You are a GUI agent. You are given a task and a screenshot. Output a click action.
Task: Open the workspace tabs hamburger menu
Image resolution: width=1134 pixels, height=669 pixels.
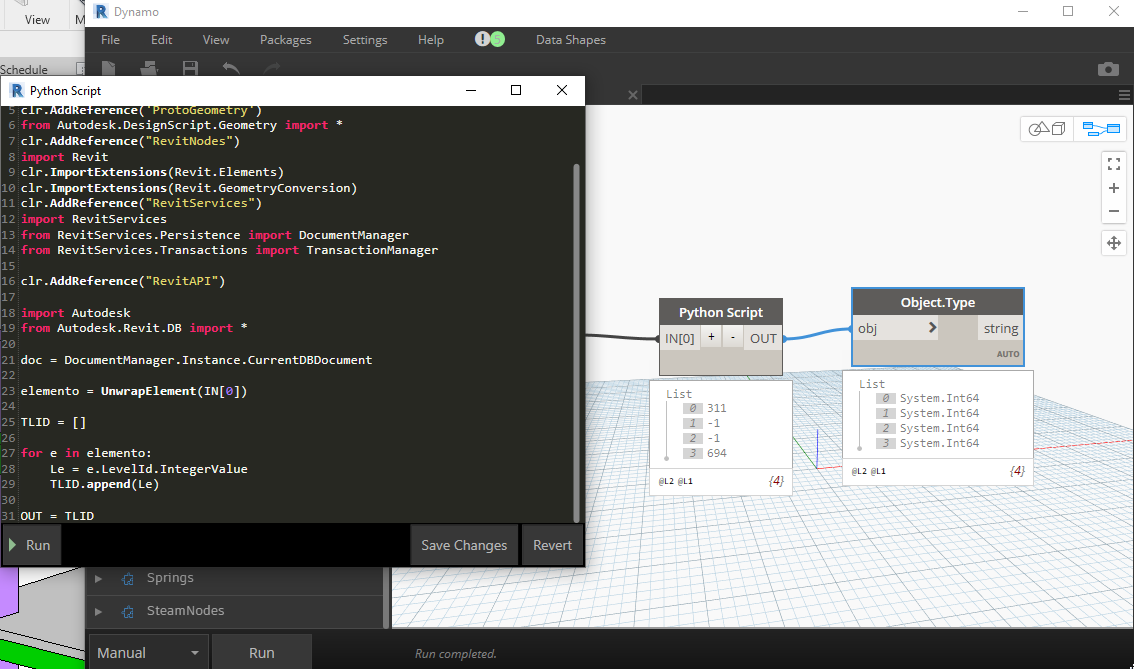pos(1124,95)
